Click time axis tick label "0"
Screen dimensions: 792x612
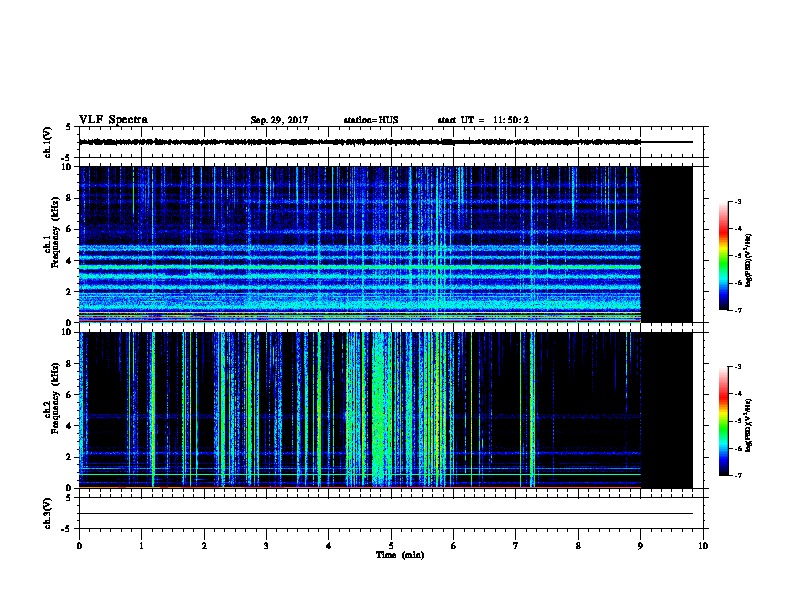point(79,546)
